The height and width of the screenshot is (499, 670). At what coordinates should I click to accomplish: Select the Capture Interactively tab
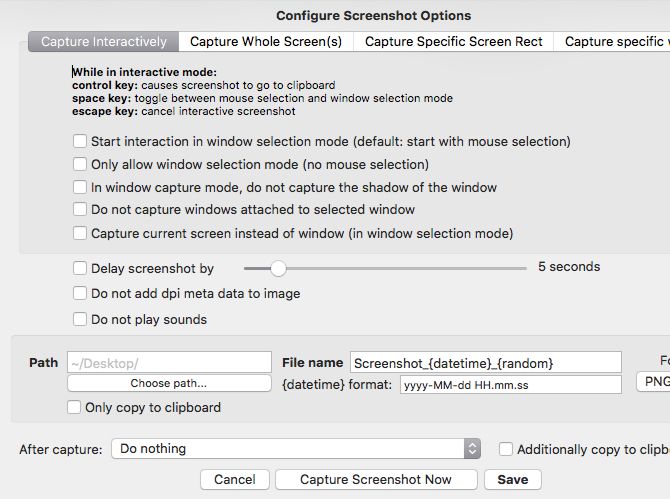pyautogui.click(x=104, y=41)
